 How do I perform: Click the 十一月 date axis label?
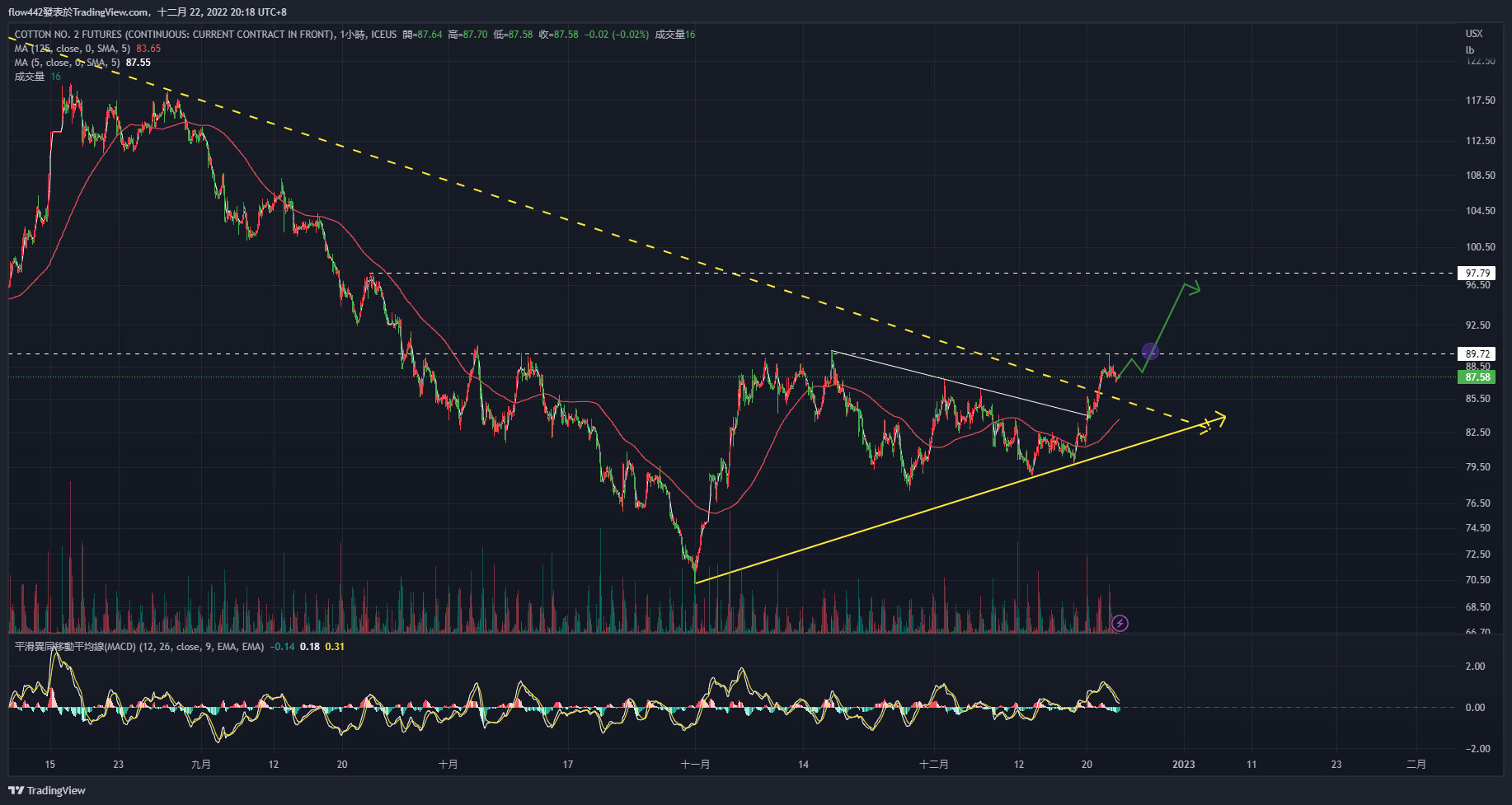point(695,765)
